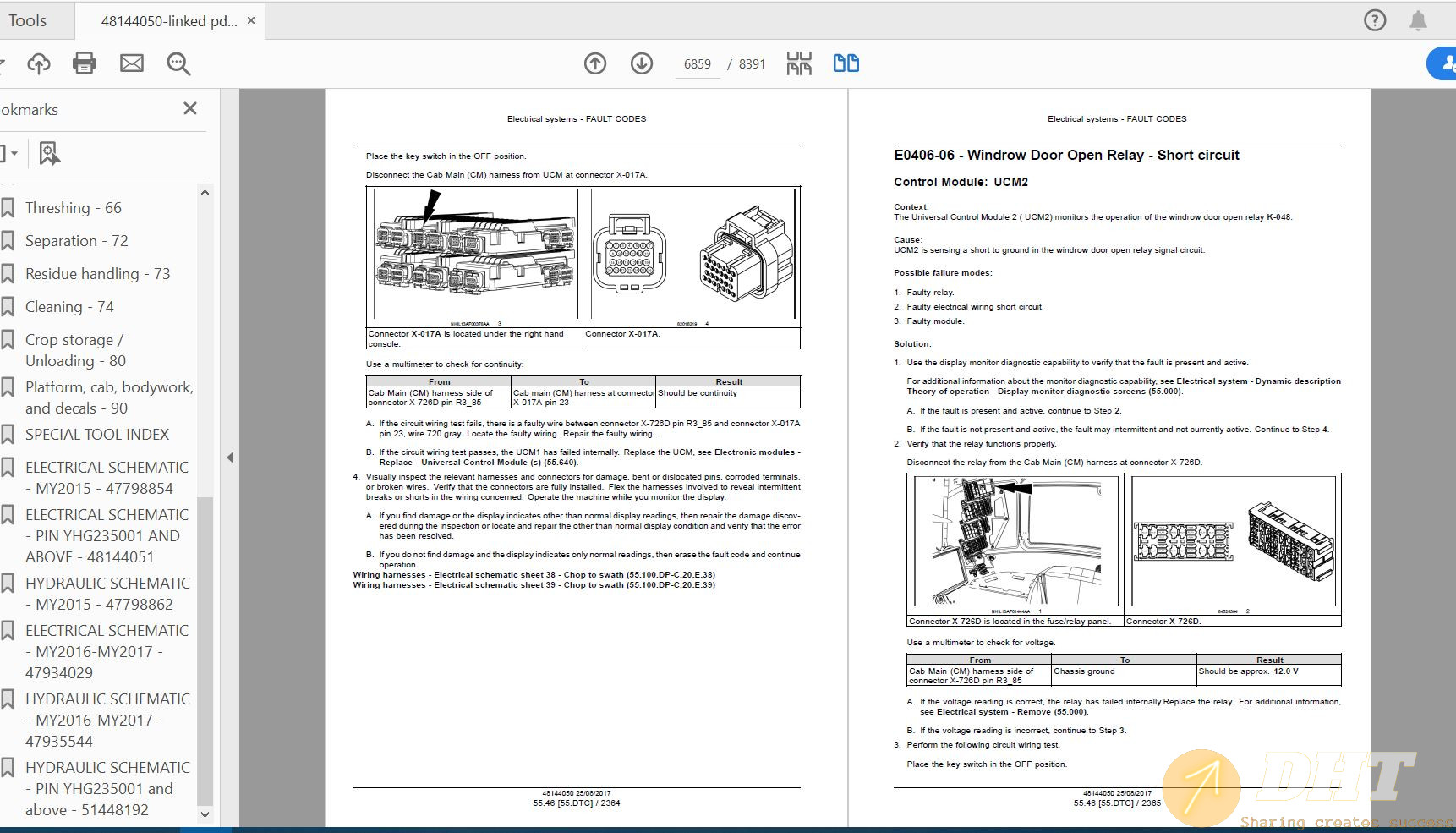Click the 'Should be continuity' result cell
This screenshot has height=833, width=1456.
[728, 397]
